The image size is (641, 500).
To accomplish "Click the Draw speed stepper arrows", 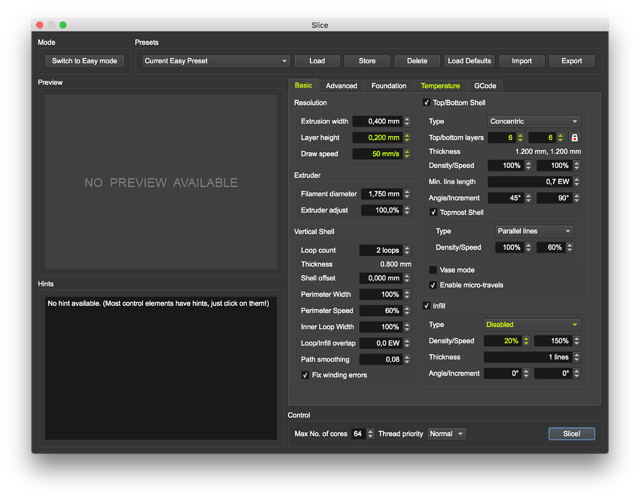I will coord(407,154).
